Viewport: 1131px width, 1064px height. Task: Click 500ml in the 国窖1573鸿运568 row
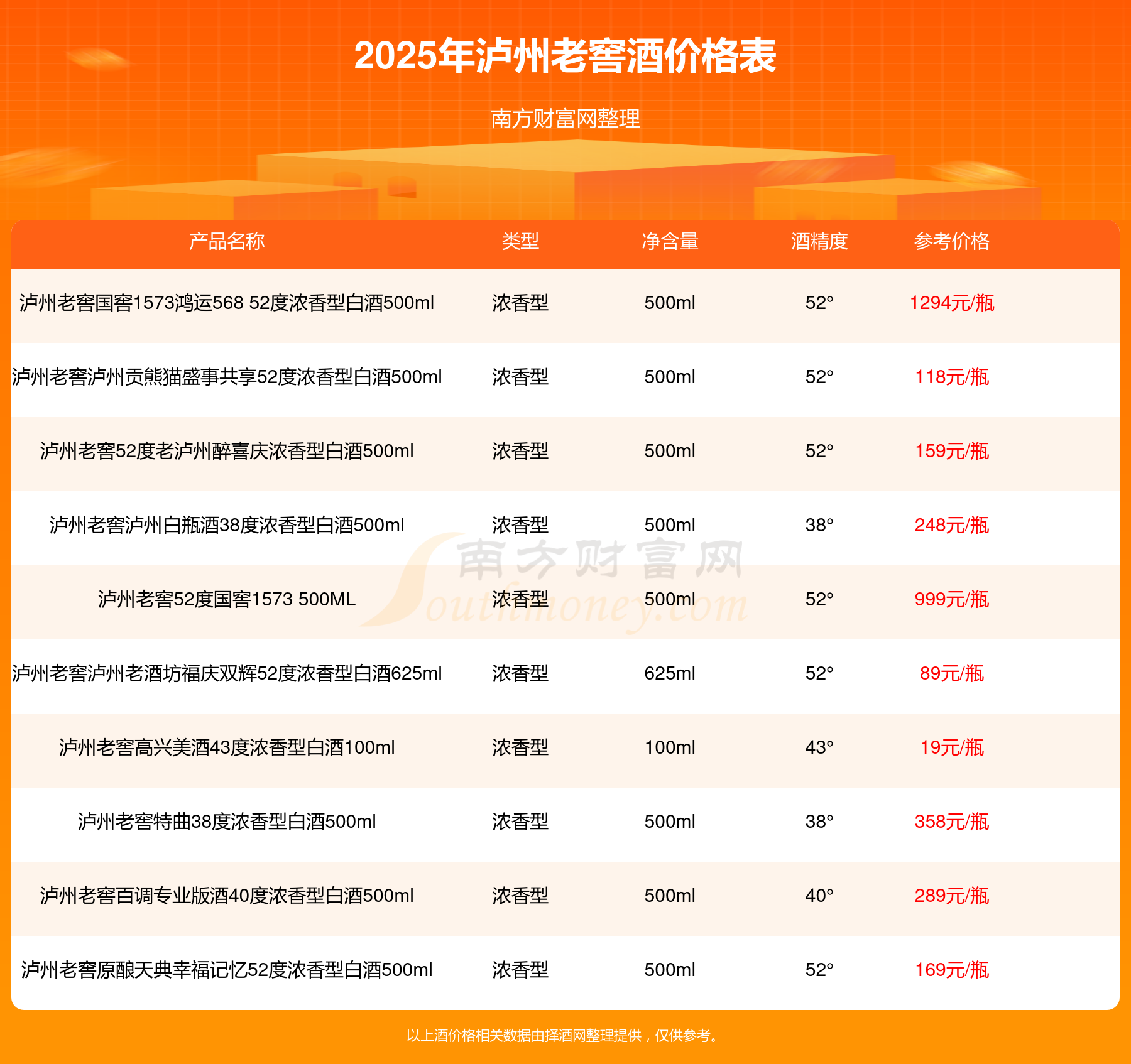coord(670,303)
